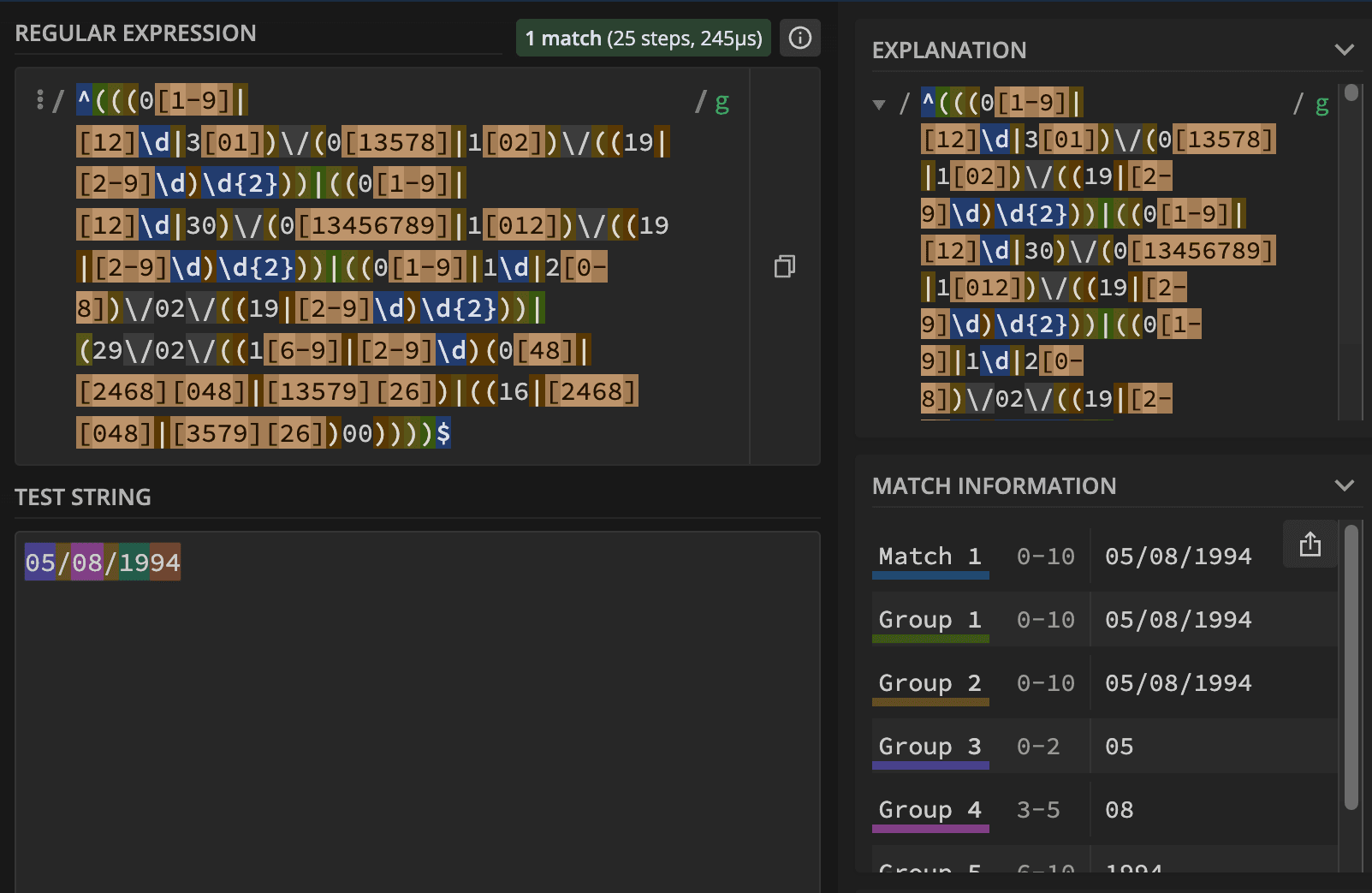Export matches with the share icon
The height and width of the screenshot is (893, 1372).
point(1310,544)
